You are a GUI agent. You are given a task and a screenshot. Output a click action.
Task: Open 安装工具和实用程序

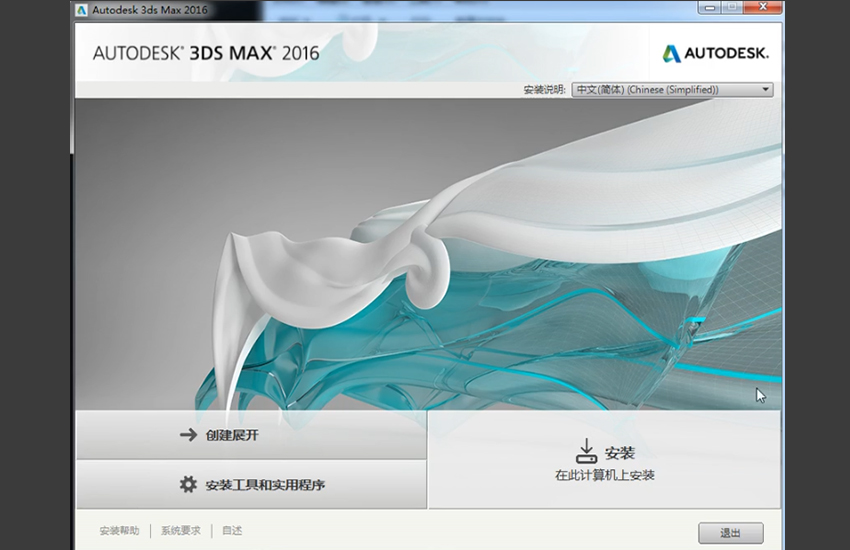coord(252,484)
